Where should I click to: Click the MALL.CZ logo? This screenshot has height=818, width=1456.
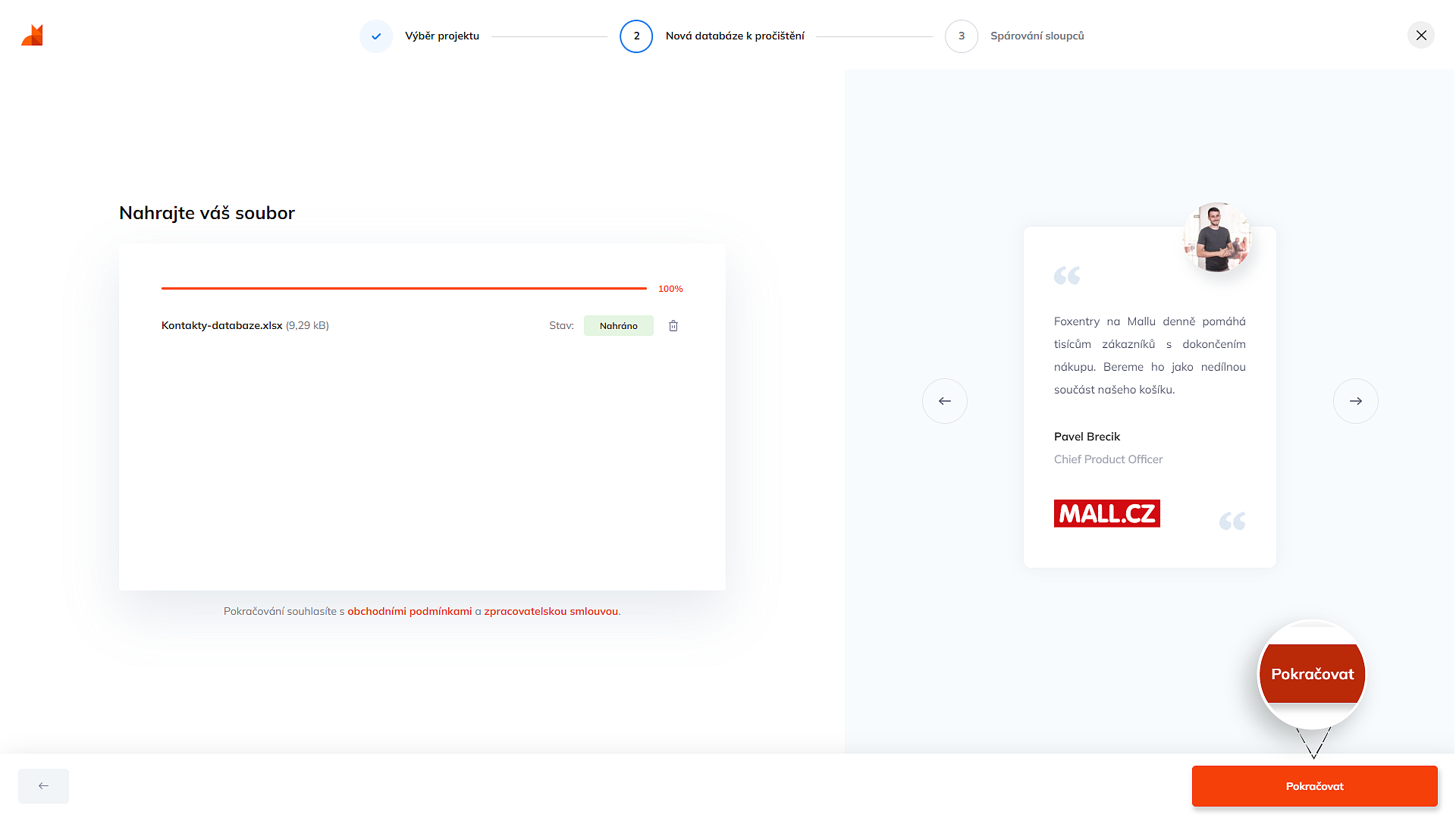pos(1106,514)
